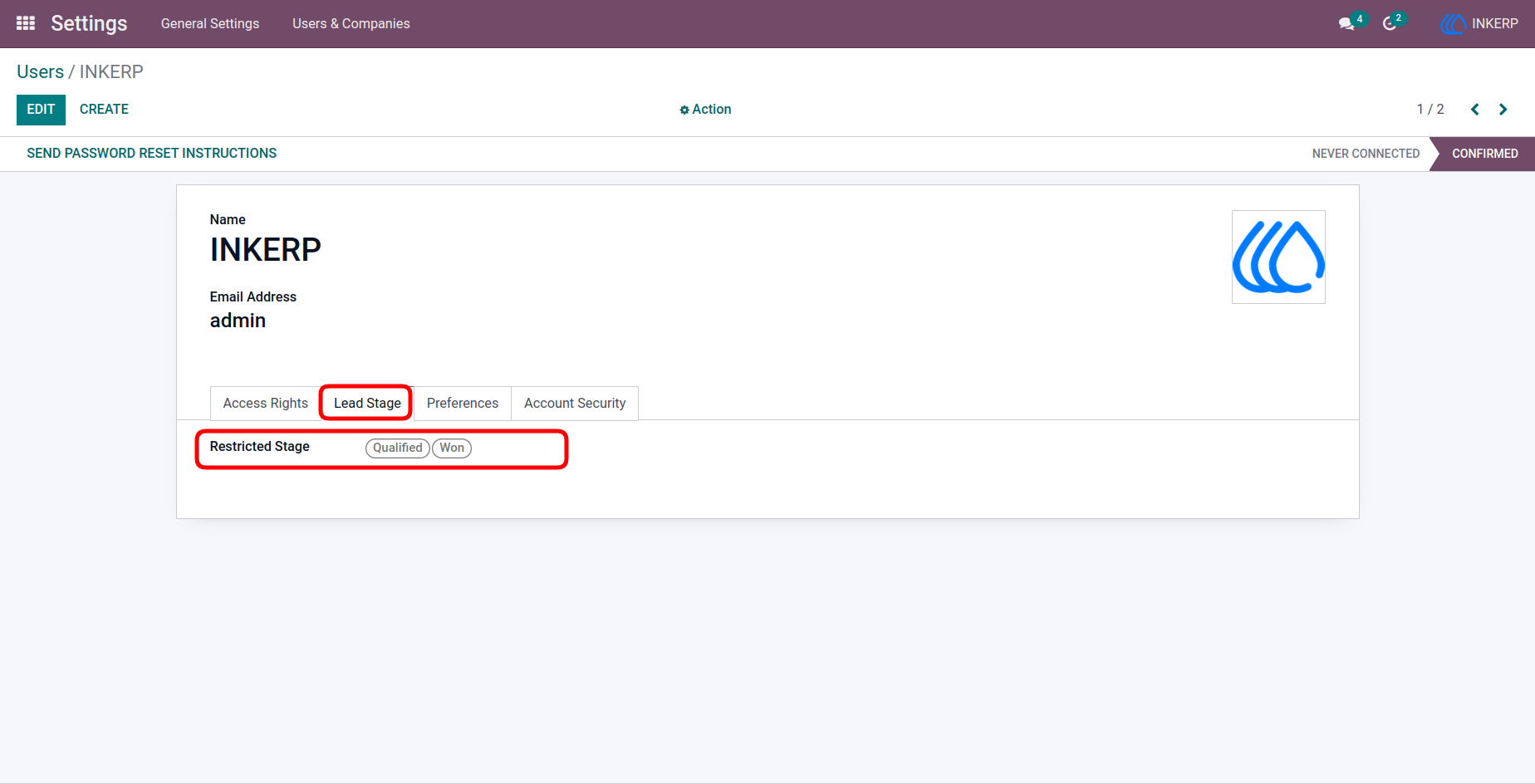Navigate back to Users breadcrumb

coord(40,72)
